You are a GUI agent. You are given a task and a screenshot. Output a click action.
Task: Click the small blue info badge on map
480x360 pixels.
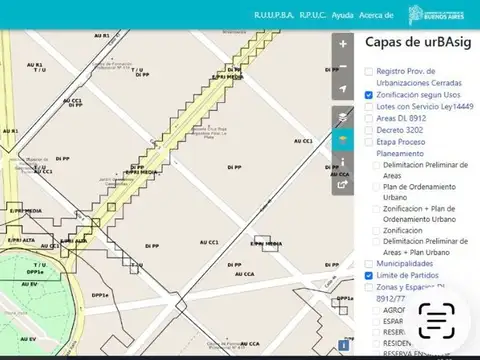click(344, 345)
